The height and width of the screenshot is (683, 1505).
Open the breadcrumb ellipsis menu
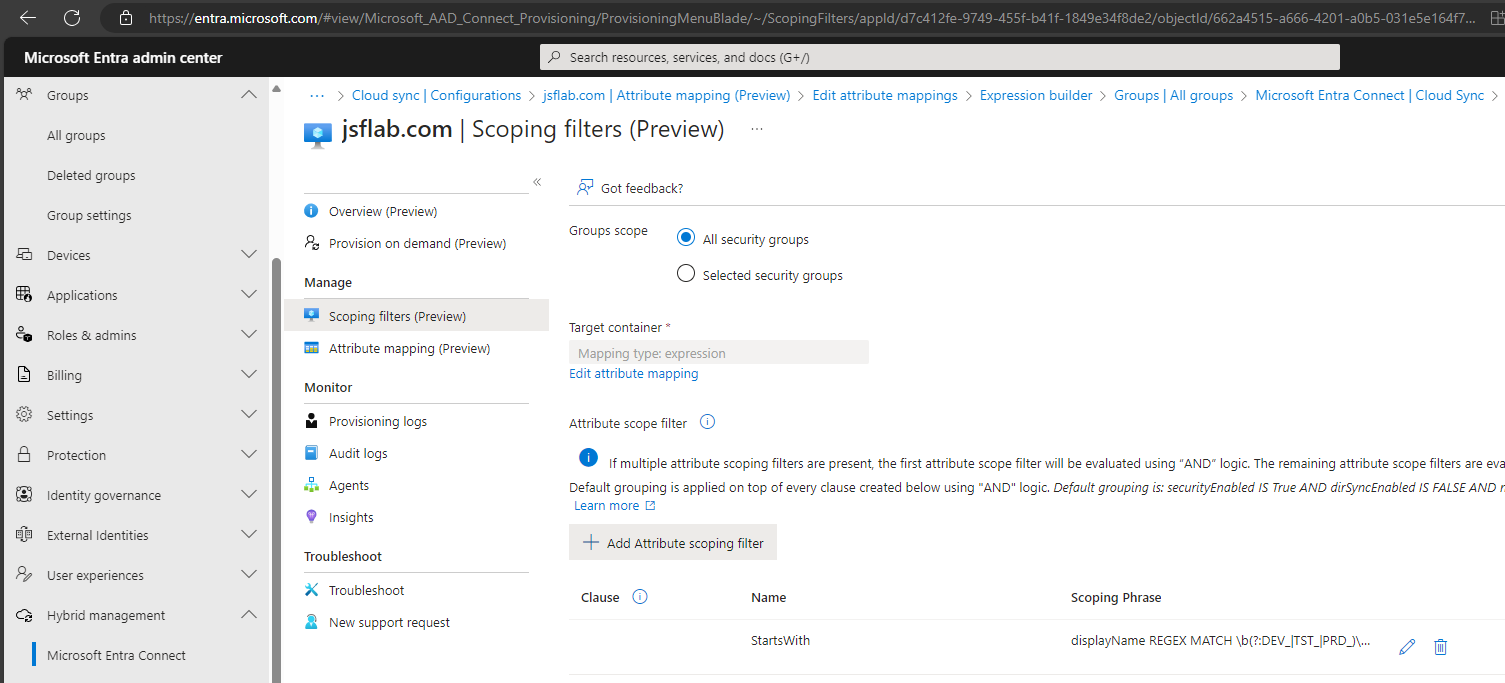coord(317,96)
